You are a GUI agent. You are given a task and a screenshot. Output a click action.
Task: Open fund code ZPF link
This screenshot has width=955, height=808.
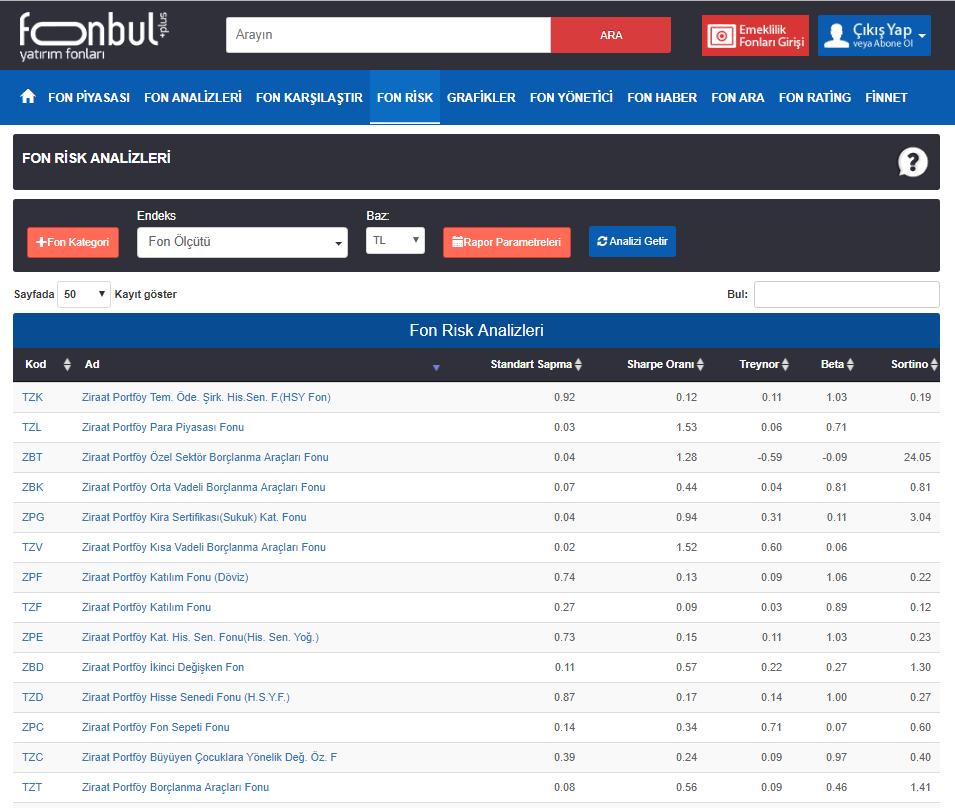pos(32,577)
